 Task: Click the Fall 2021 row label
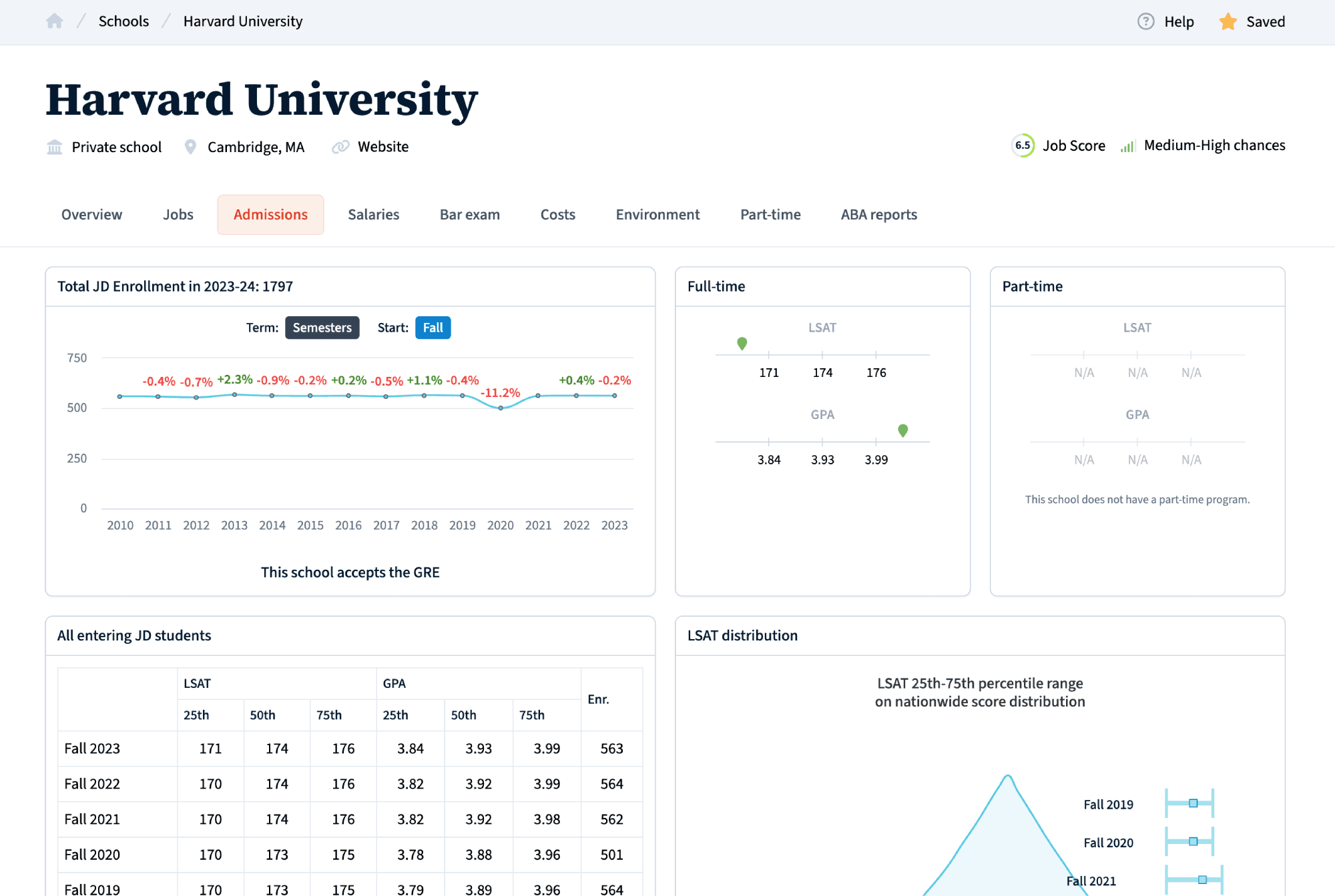[x=92, y=819]
